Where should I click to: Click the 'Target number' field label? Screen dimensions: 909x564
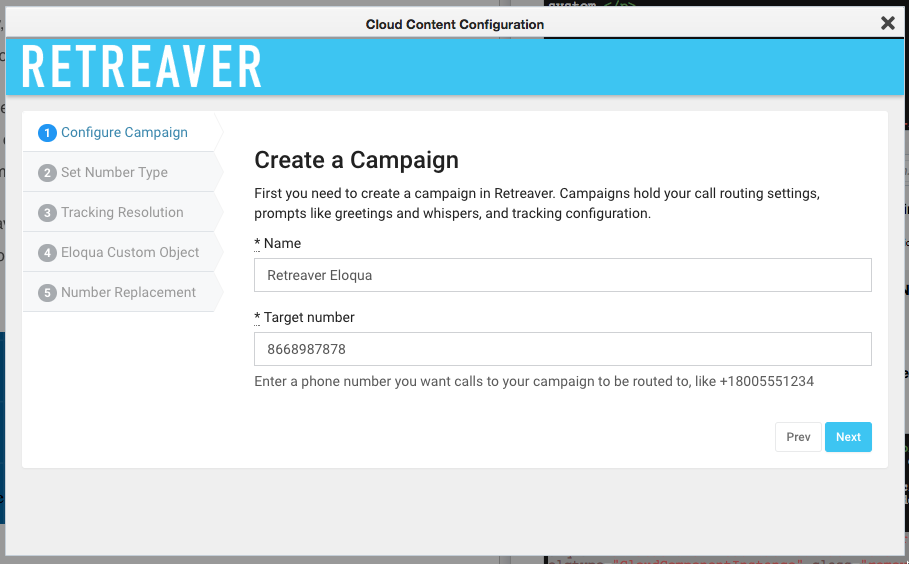click(304, 318)
